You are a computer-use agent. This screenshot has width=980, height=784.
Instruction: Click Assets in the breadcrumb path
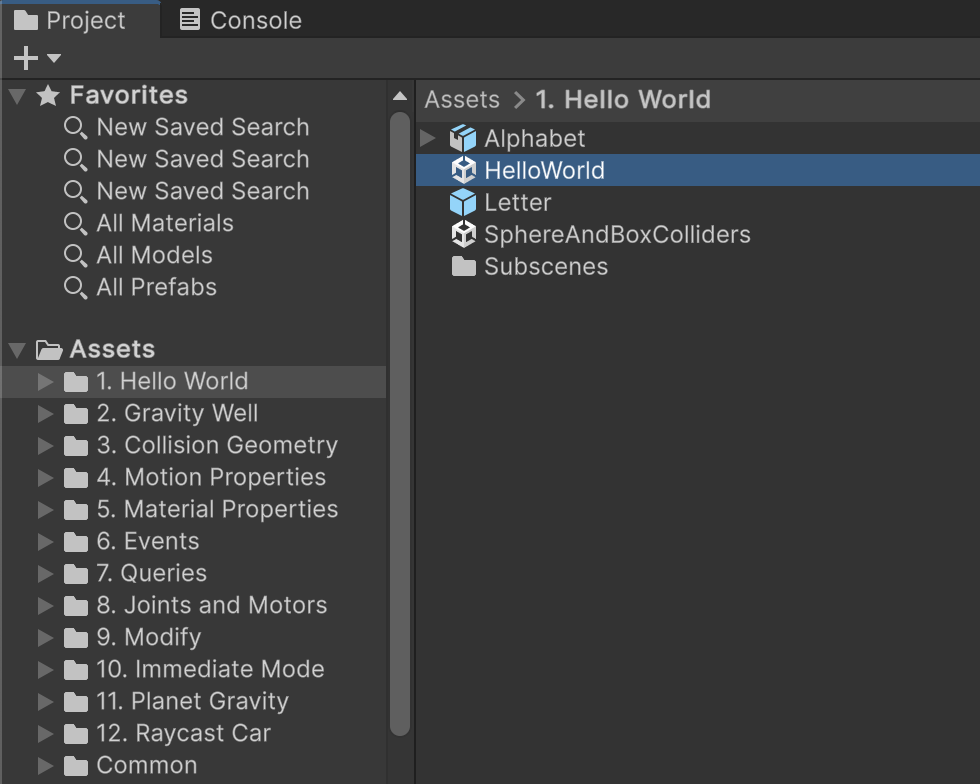click(x=462, y=100)
